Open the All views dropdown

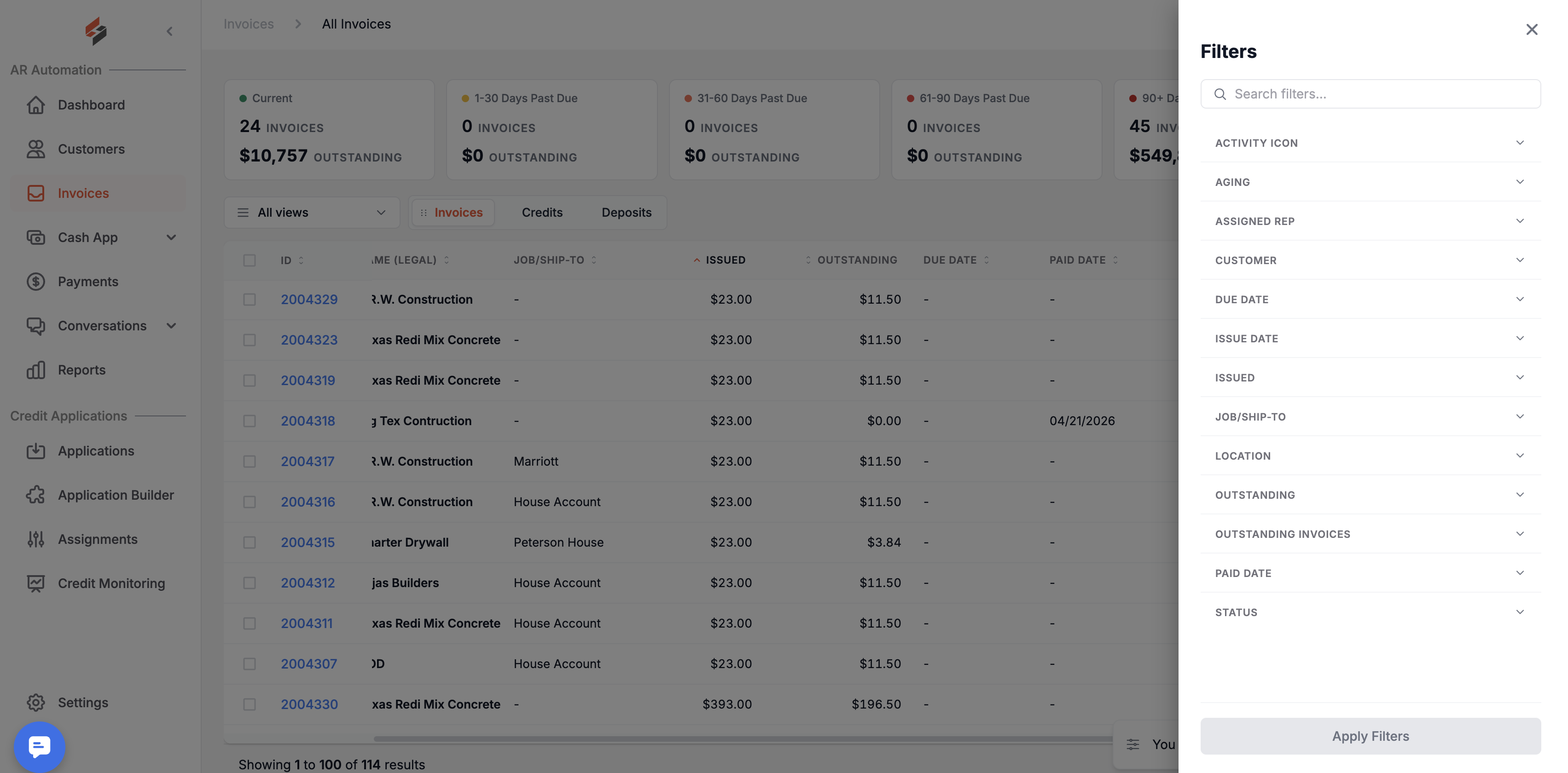tap(312, 212)
